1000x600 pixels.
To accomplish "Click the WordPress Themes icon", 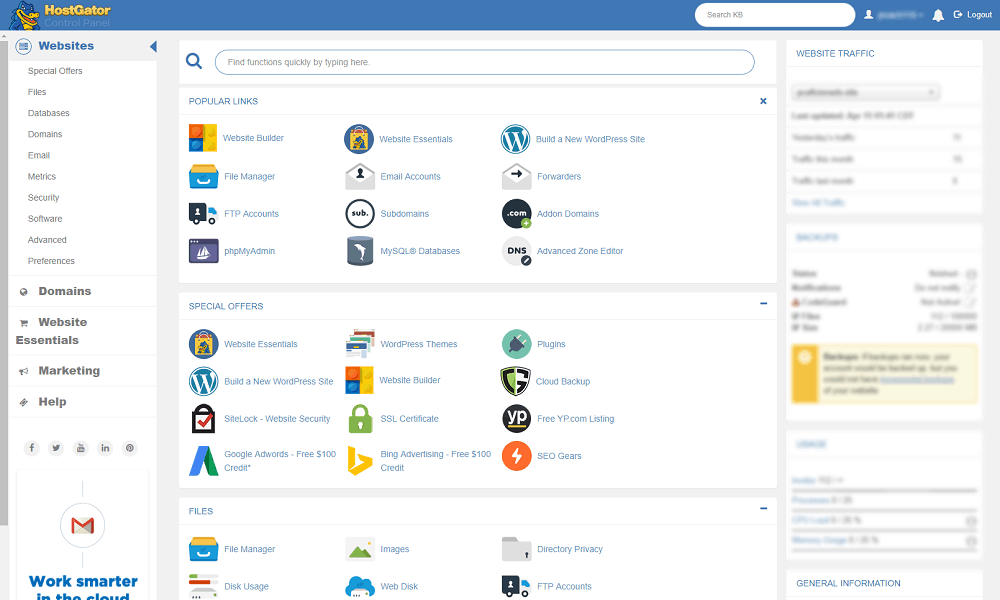I will [x=360, y=344].
